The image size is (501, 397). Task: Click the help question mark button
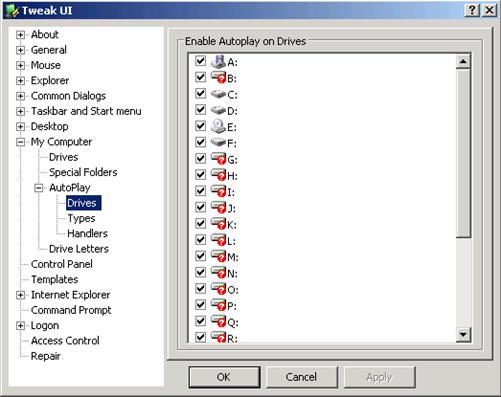pos(472,10)
